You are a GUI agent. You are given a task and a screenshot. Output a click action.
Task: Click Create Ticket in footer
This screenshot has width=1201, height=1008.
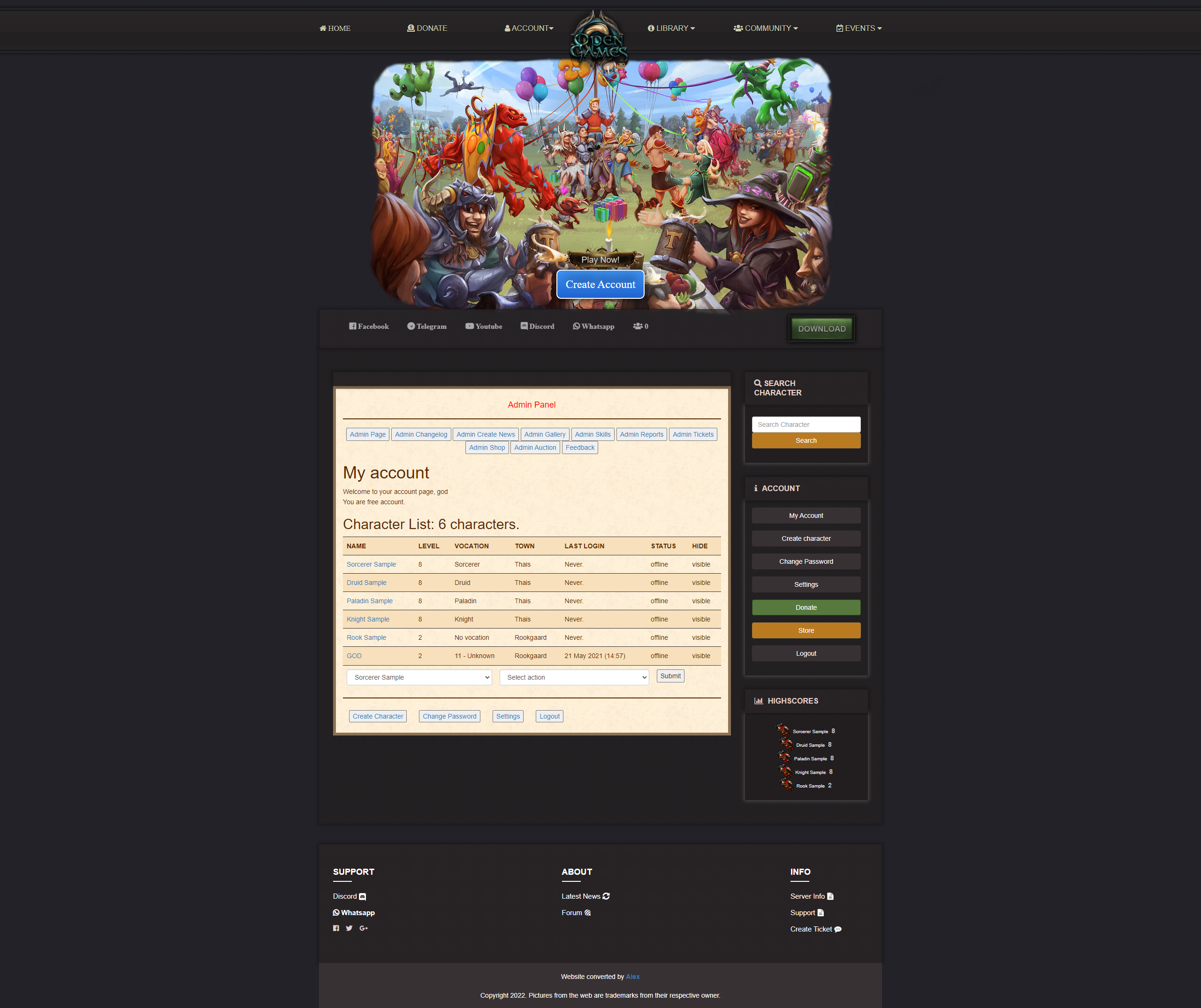pyautogui.click(x=816, y=929)
